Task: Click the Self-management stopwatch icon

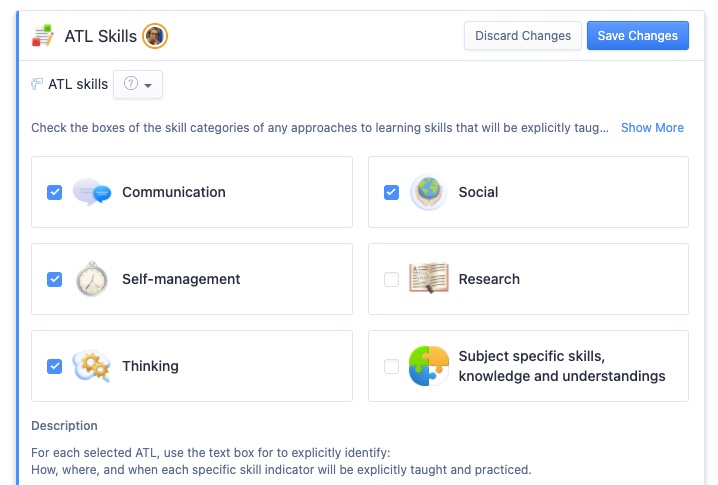Action: pyautogui.click(x=92, y=279)
